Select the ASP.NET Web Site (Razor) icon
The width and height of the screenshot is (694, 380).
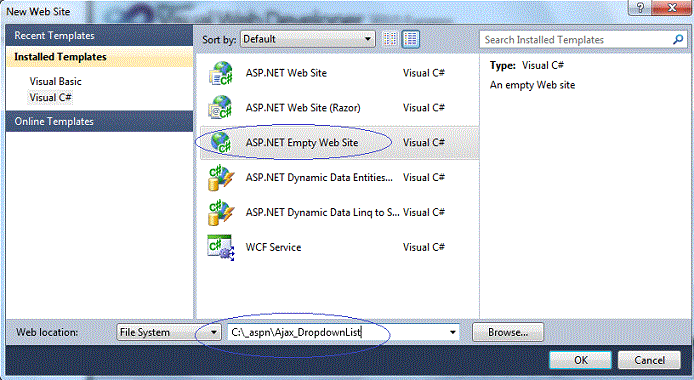(220, 107)
